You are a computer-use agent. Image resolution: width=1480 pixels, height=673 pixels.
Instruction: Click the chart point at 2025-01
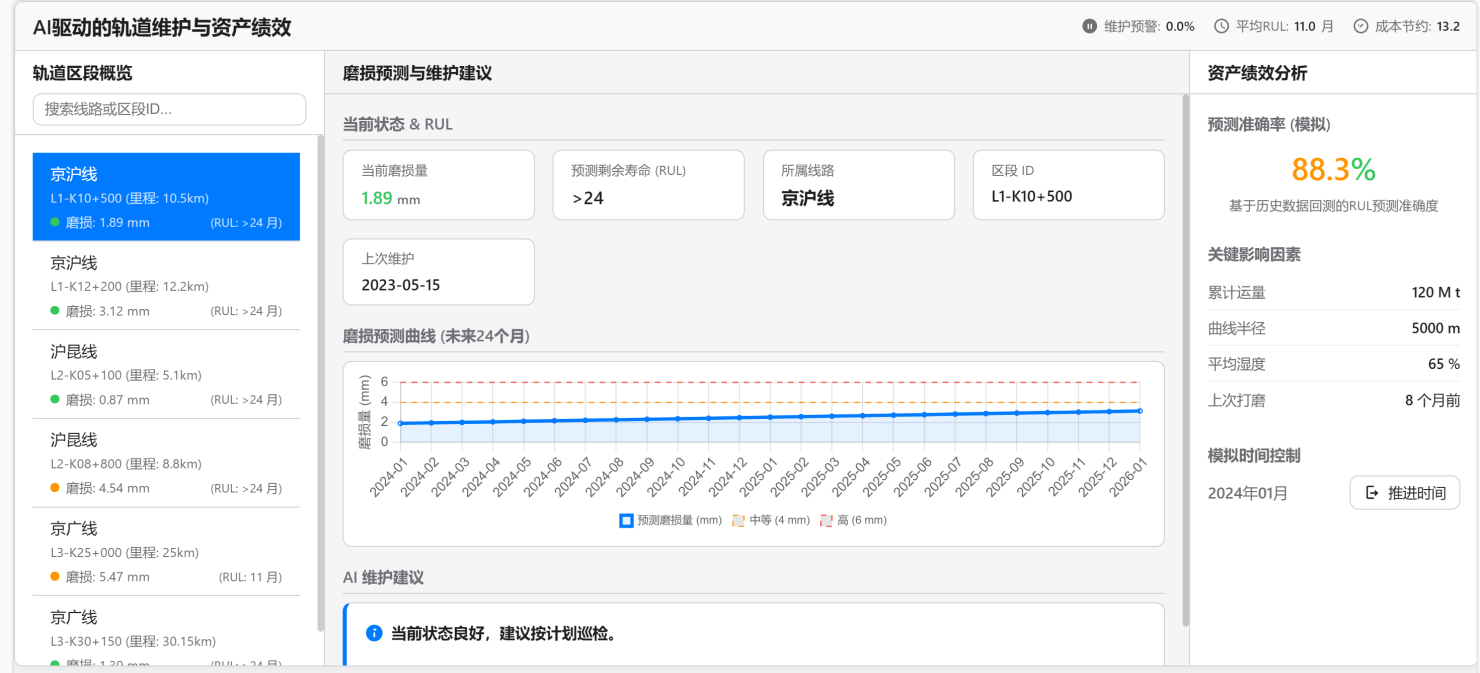click(770, 417)
